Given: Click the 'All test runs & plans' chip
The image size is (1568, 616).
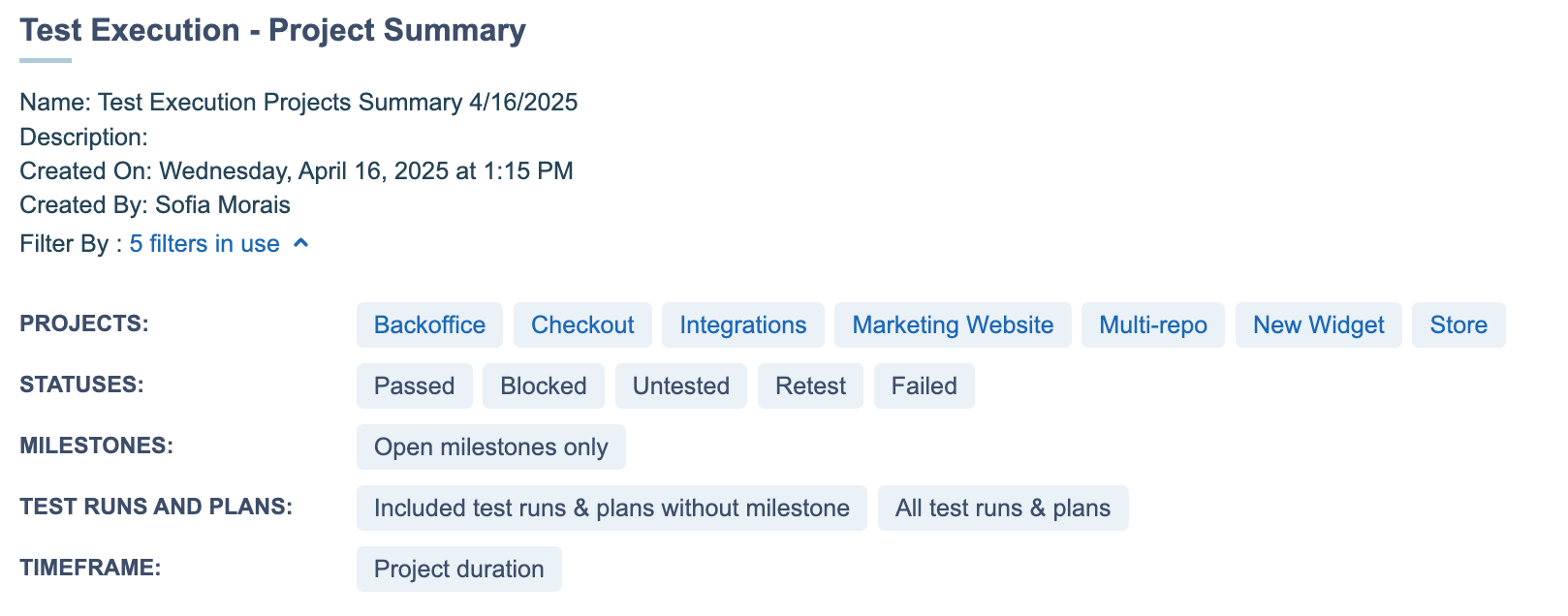Looking at the screenshot, I should coord(1002,508).
